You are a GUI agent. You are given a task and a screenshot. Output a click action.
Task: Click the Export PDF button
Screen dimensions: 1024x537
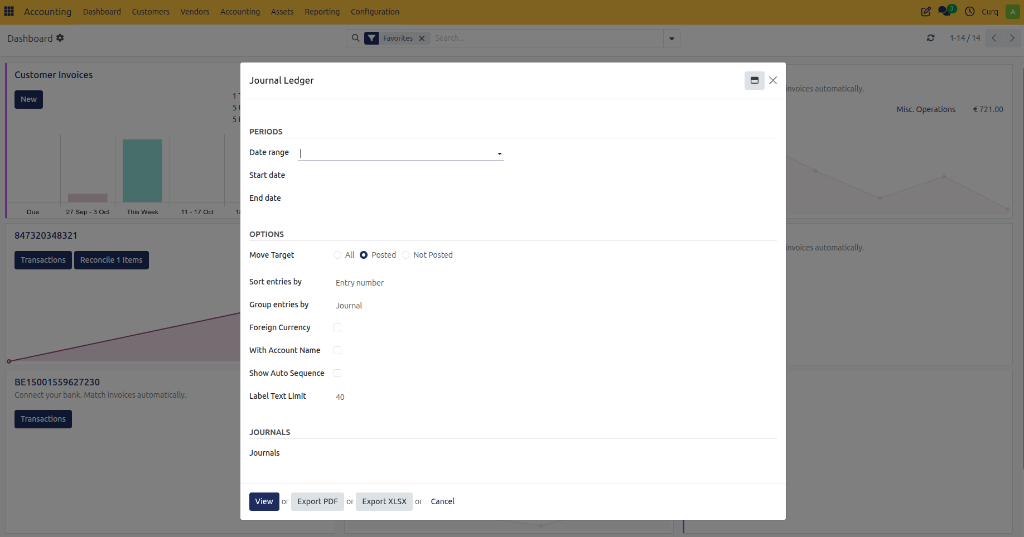(317, 501)
